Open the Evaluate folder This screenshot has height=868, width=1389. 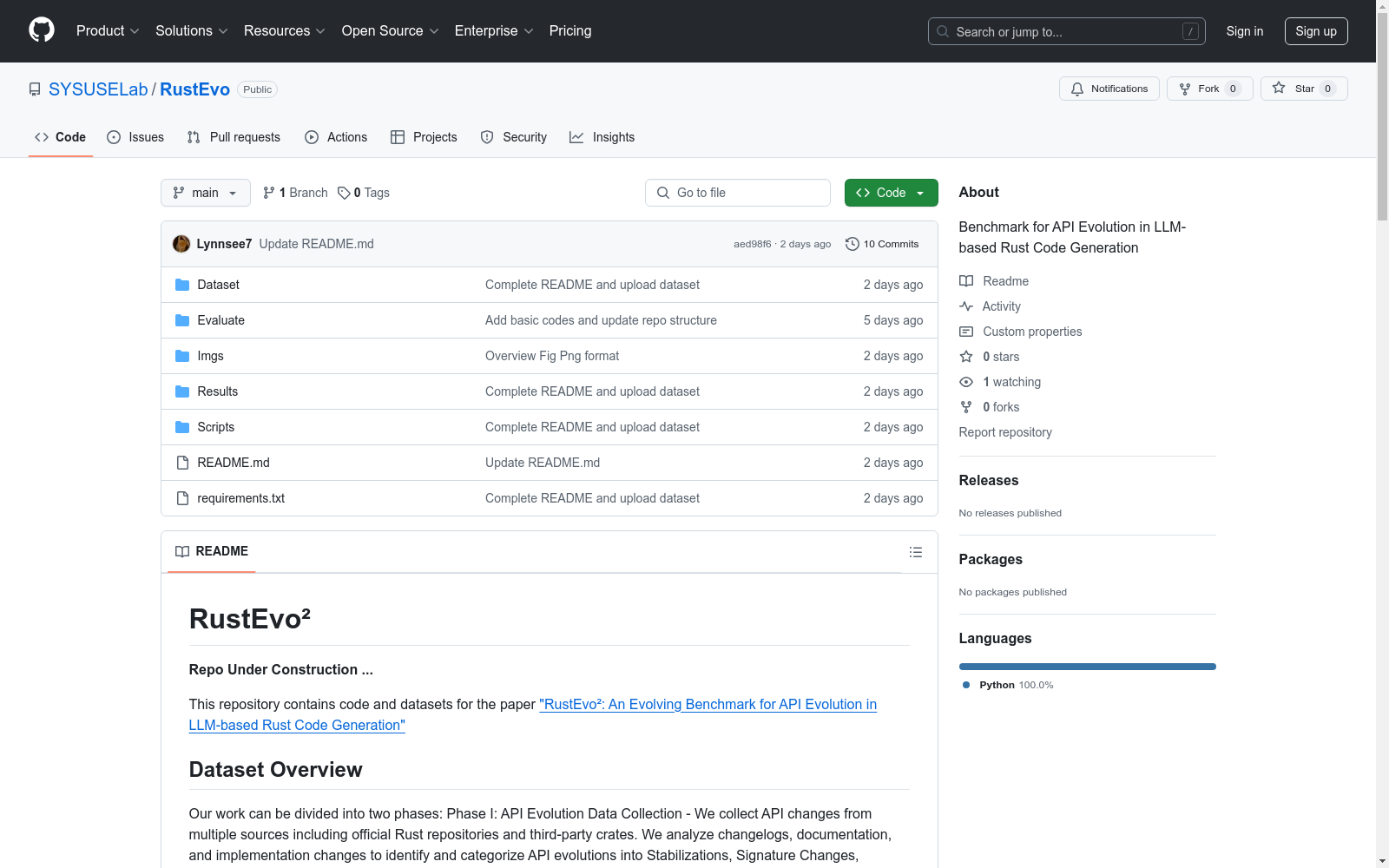coord(221,320)
